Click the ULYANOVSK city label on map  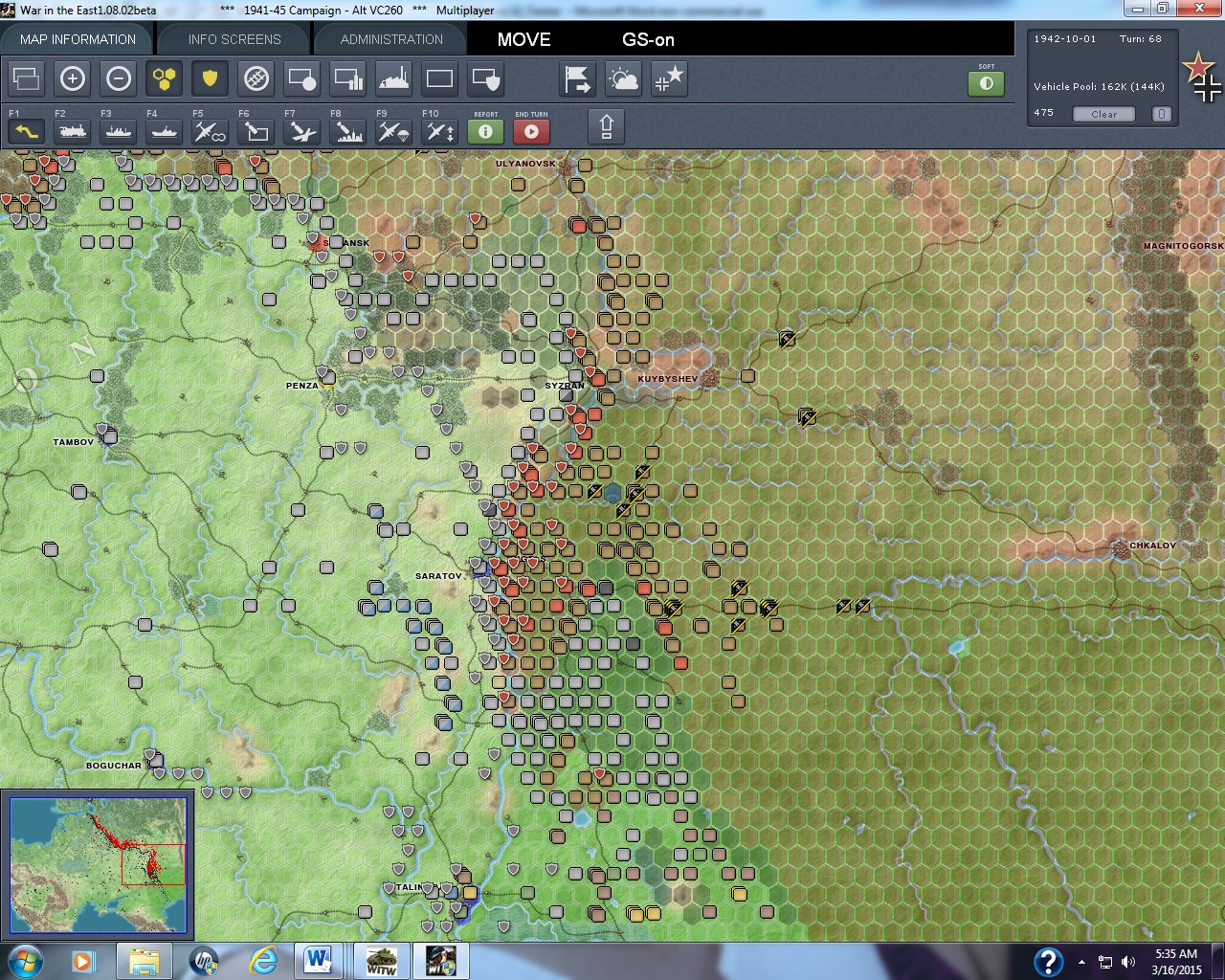525,164
